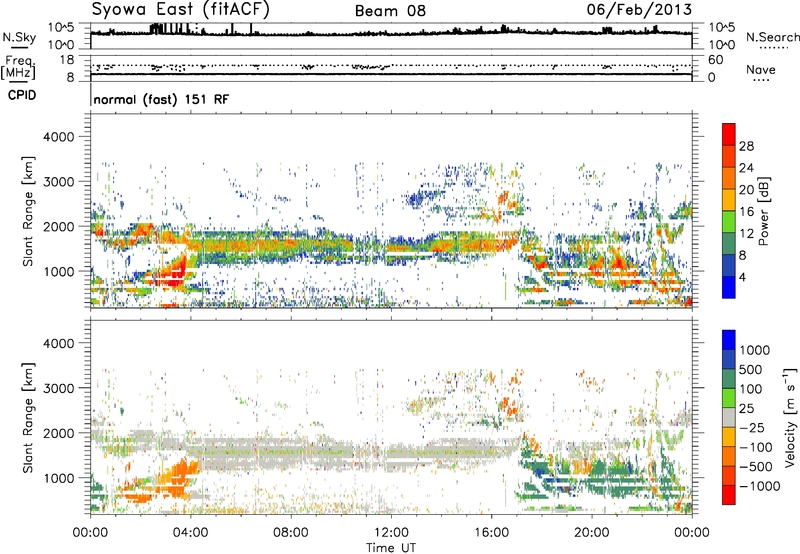
Task: Click the '28' power colorbar tick
Action: click(x=746, y=146)
